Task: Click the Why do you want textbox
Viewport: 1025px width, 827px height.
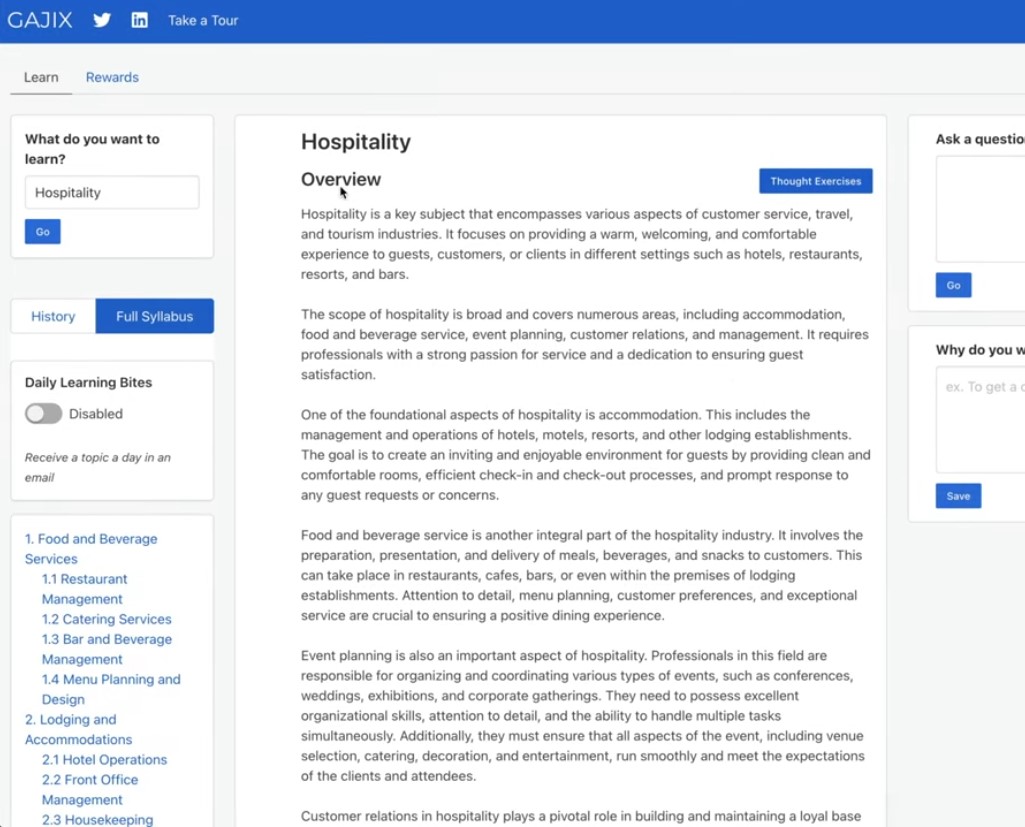Action: (x=980, y=420)
